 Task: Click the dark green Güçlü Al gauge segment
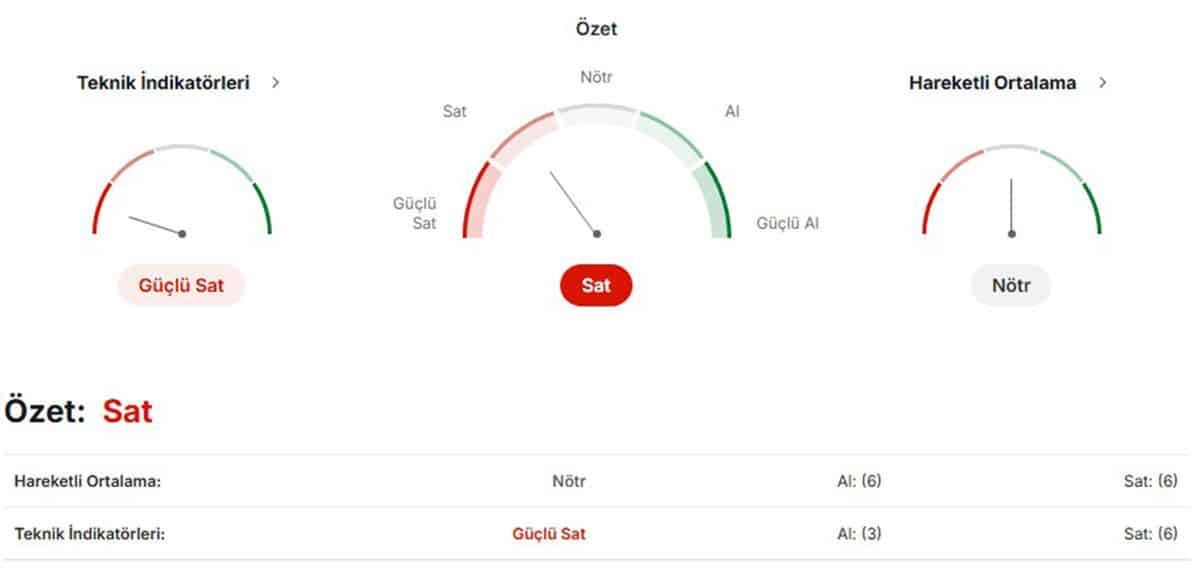point(716,198)
